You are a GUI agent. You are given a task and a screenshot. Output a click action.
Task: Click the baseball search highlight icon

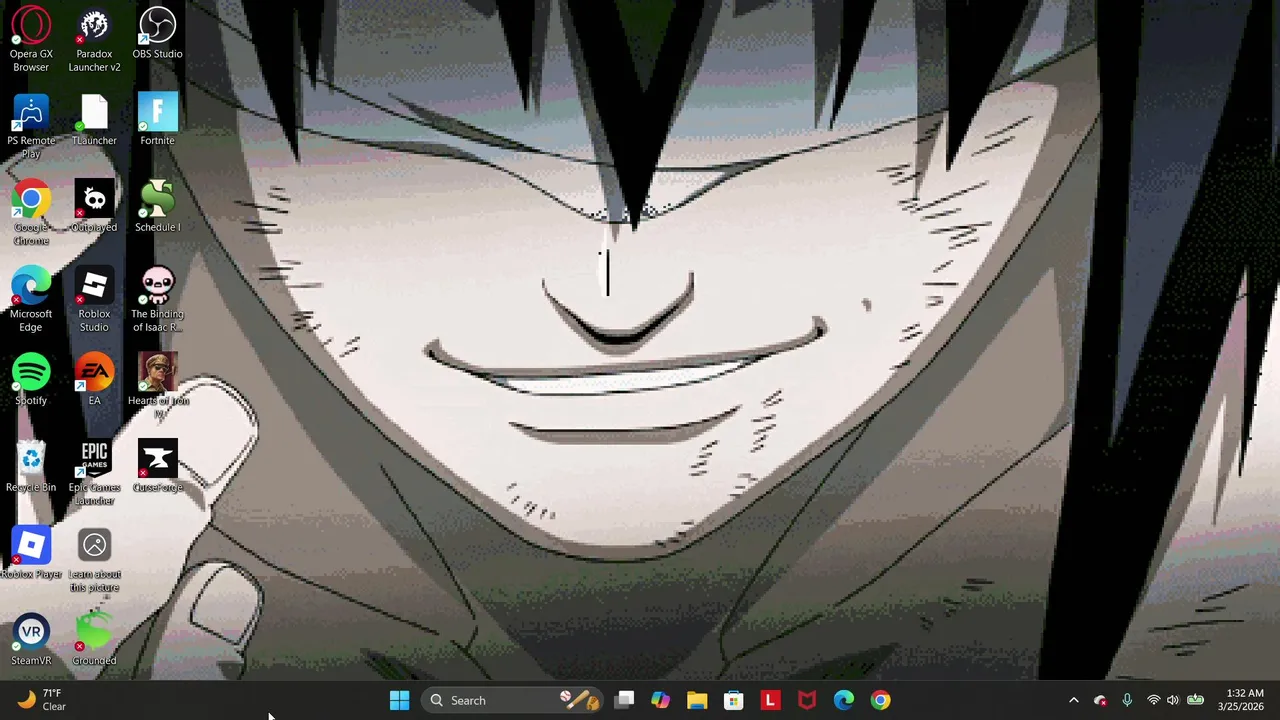point(579,700)
